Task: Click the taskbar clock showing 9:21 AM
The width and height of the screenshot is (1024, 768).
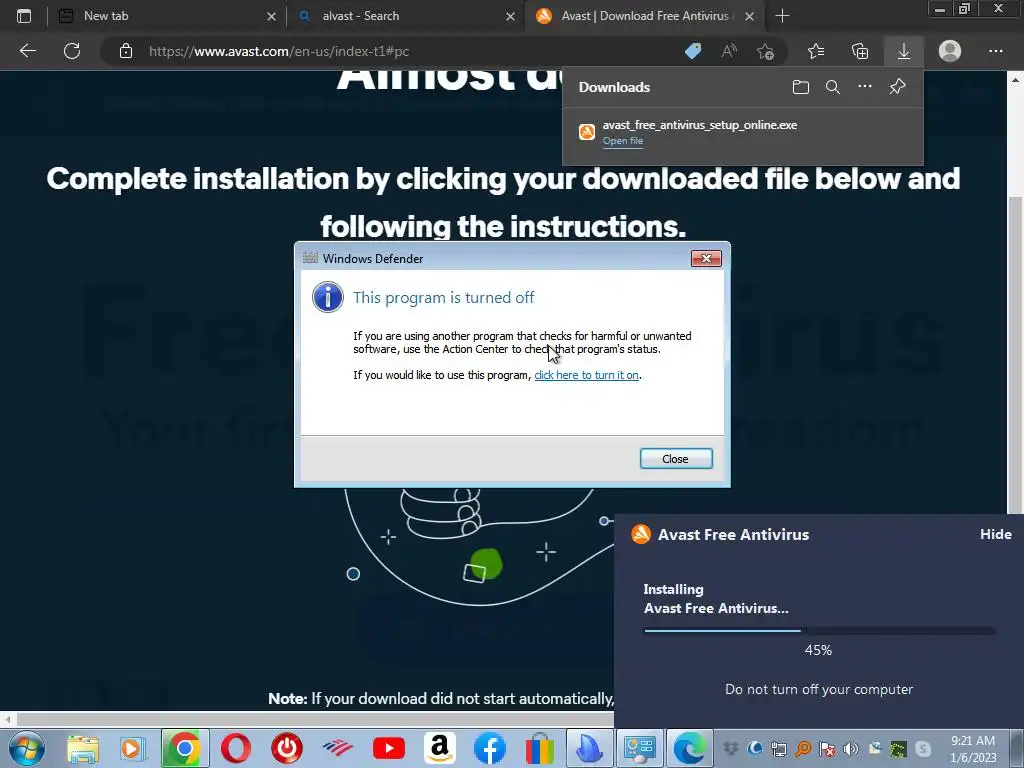Action: pyautogui.click(x=973, y=748)
